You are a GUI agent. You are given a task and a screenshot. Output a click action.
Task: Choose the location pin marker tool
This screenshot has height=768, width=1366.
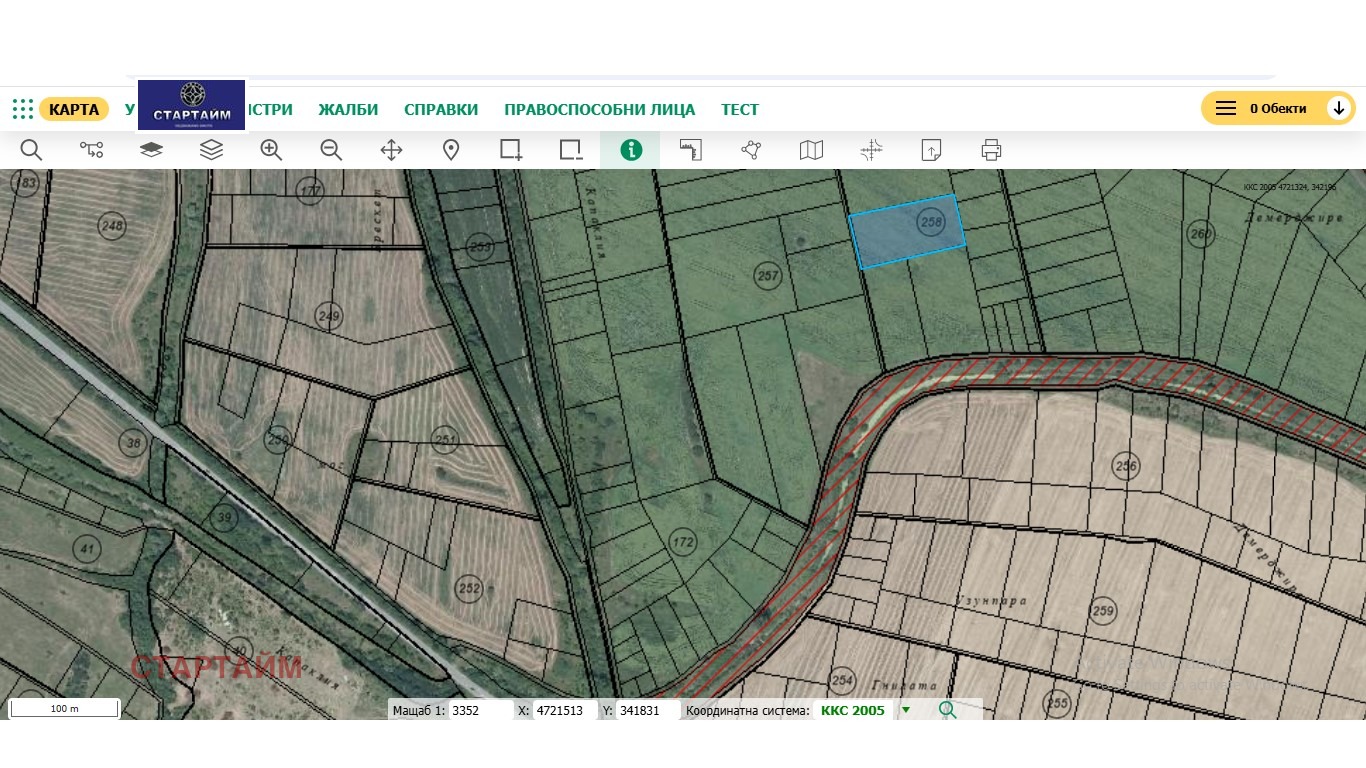(x=451, y=150)
